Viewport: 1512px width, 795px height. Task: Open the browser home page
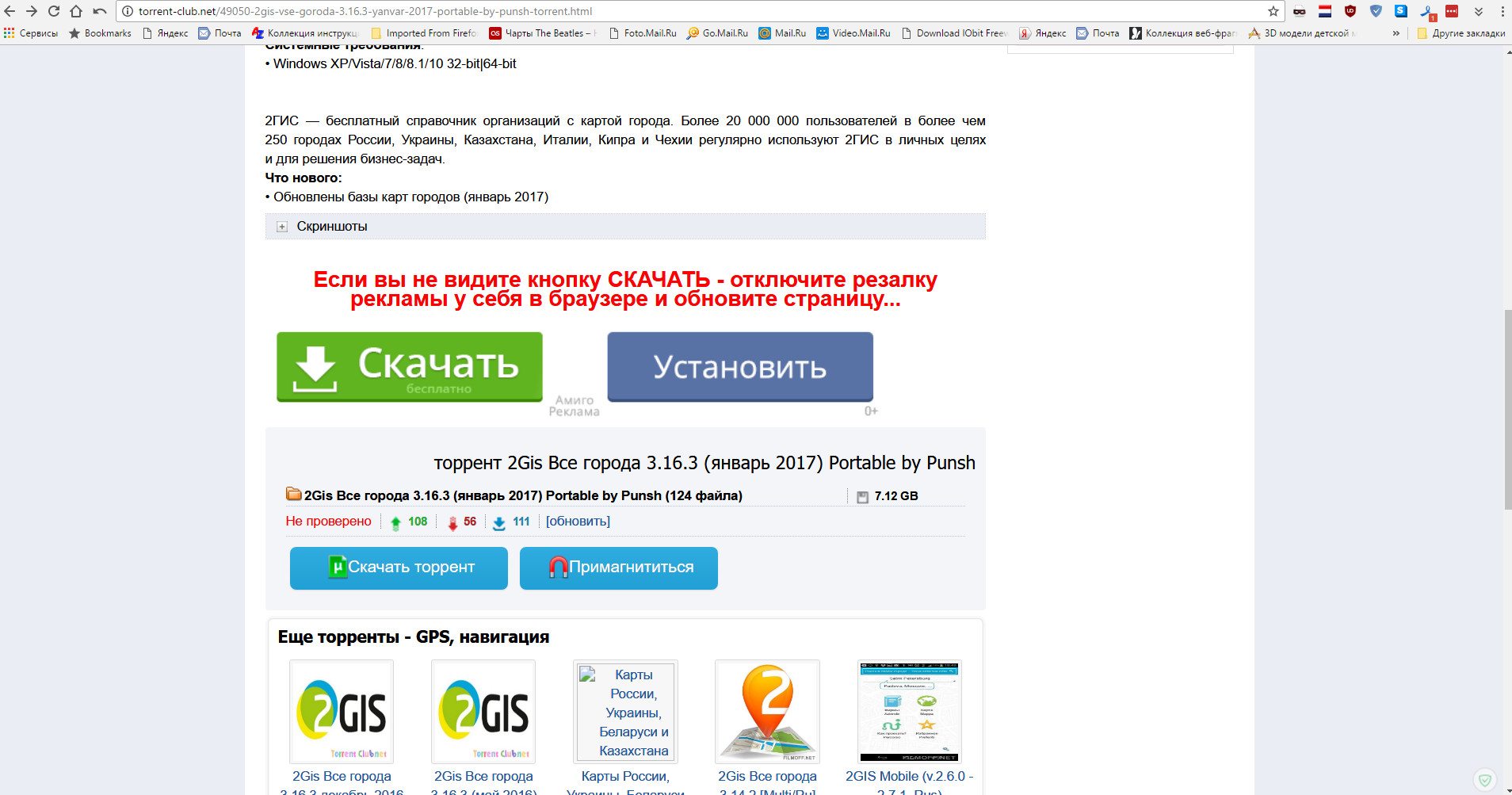[x=76, y=11]
